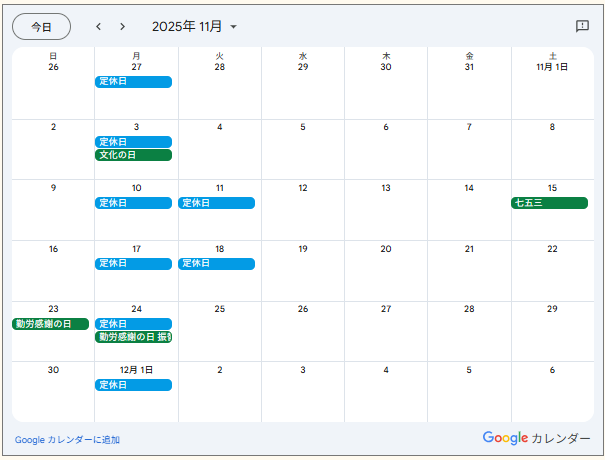Image resolution: width=605 pixels, height=460 pixels.
Task: Open 勤労感謝の日 振替休日 event on the 24th
Action: pyautogui.click(x=133, y=337)
